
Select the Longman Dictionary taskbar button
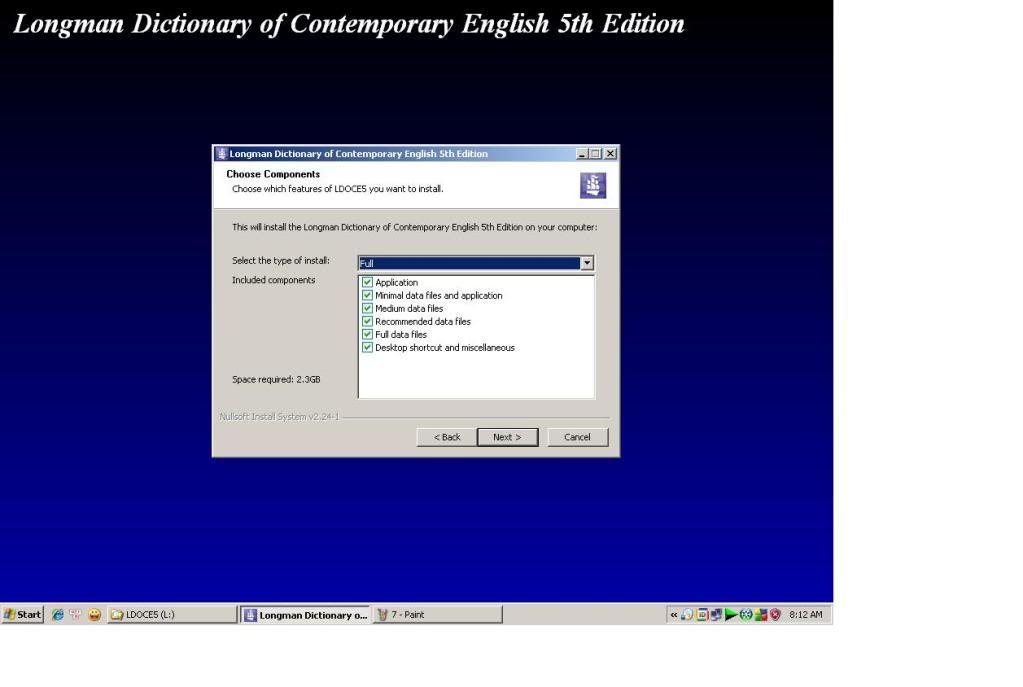[305, 615]
